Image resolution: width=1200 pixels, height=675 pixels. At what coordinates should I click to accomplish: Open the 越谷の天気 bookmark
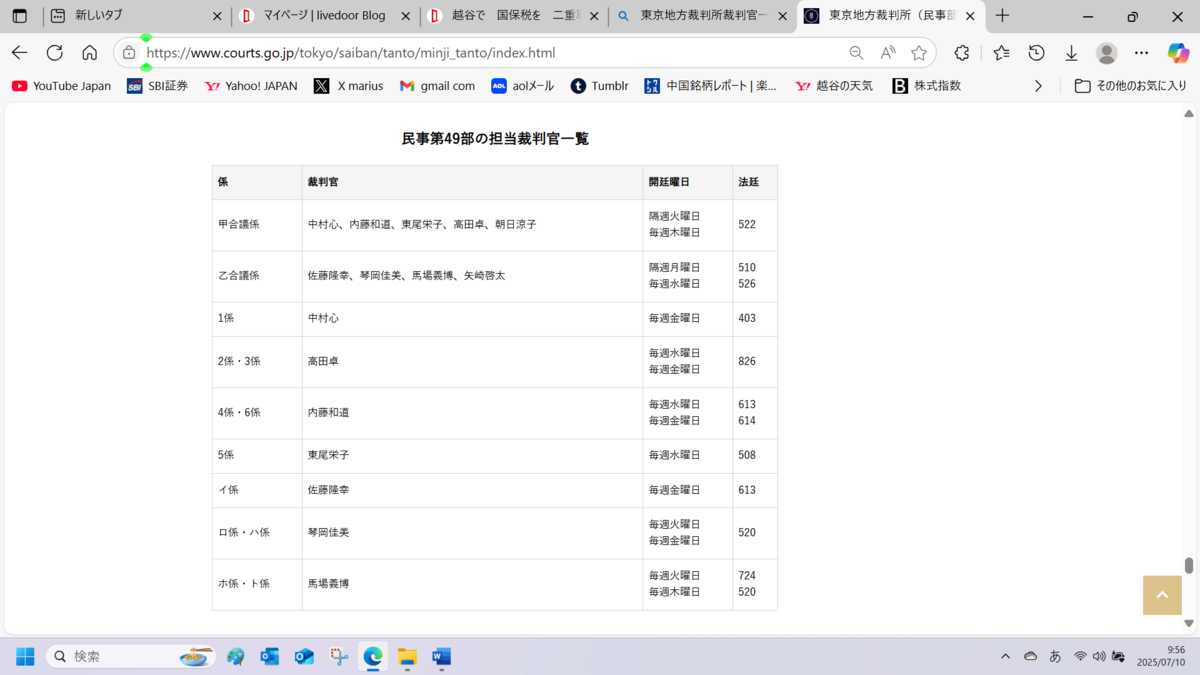pos(834,86)
